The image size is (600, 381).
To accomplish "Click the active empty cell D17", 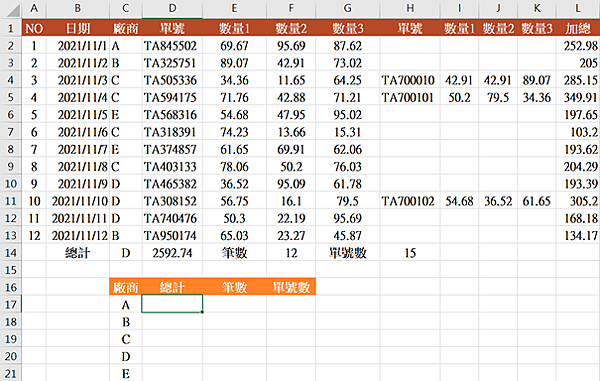I will (172, 304).
